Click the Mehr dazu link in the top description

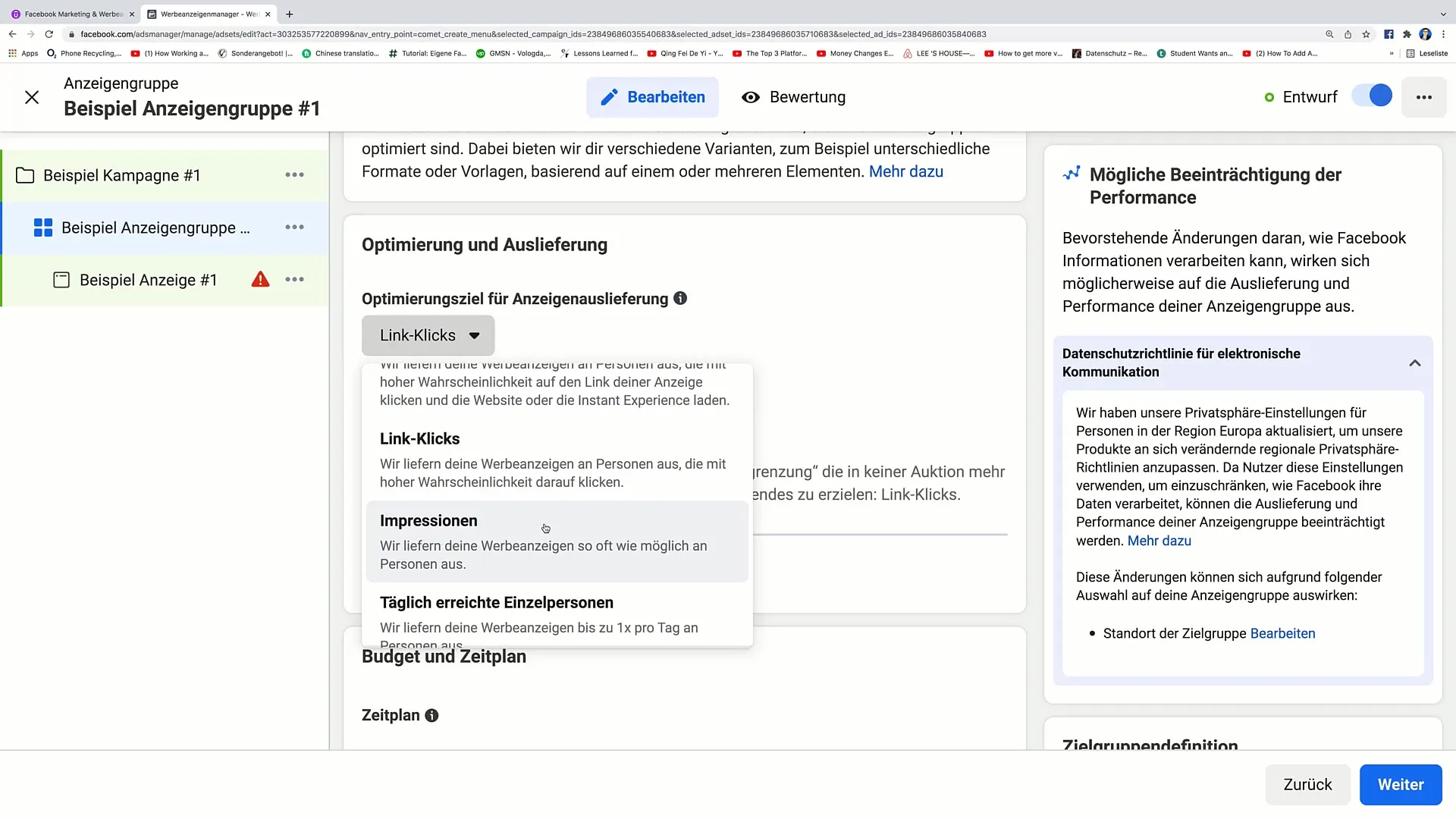(907, 171)
